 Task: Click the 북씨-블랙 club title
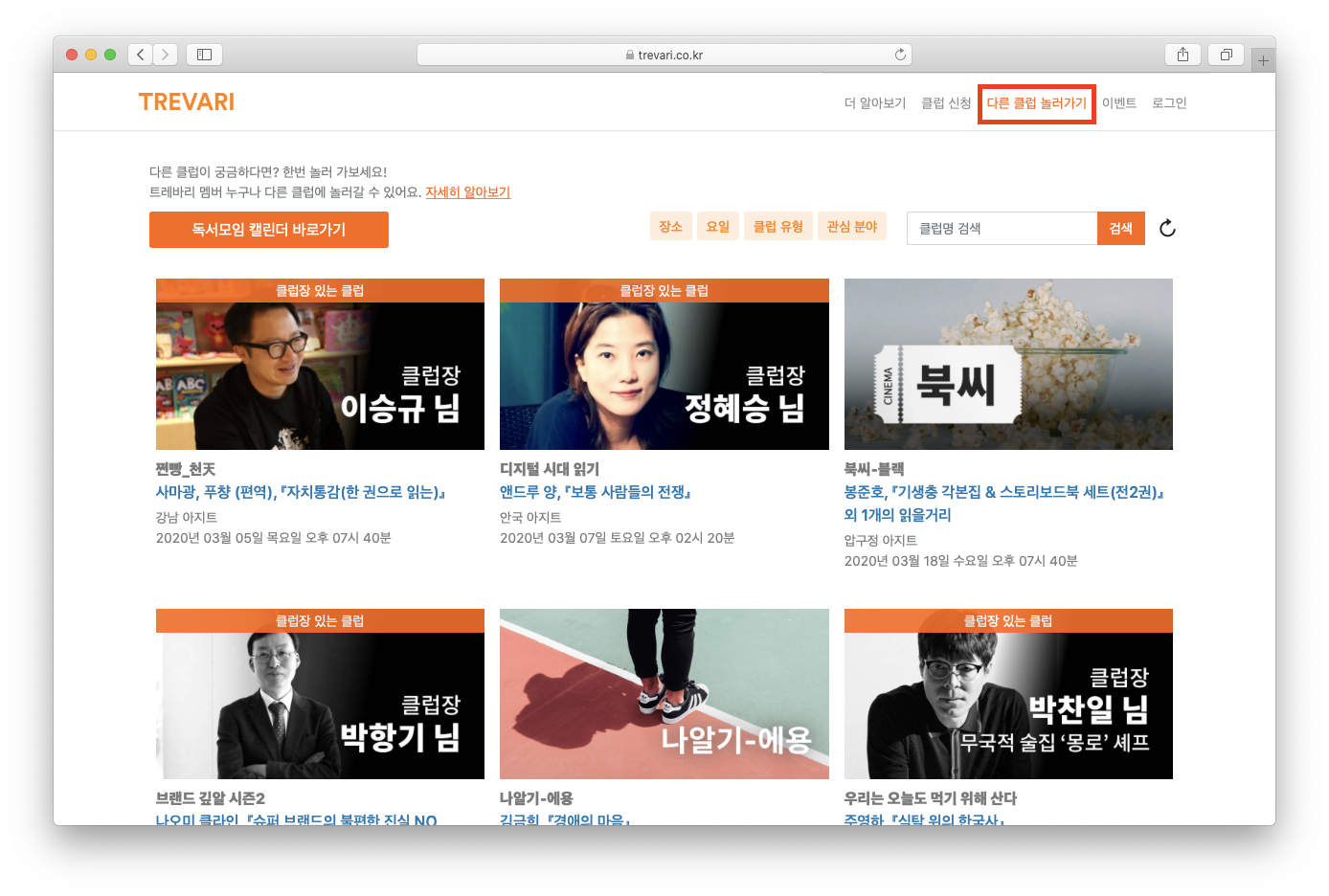(874, 469)
